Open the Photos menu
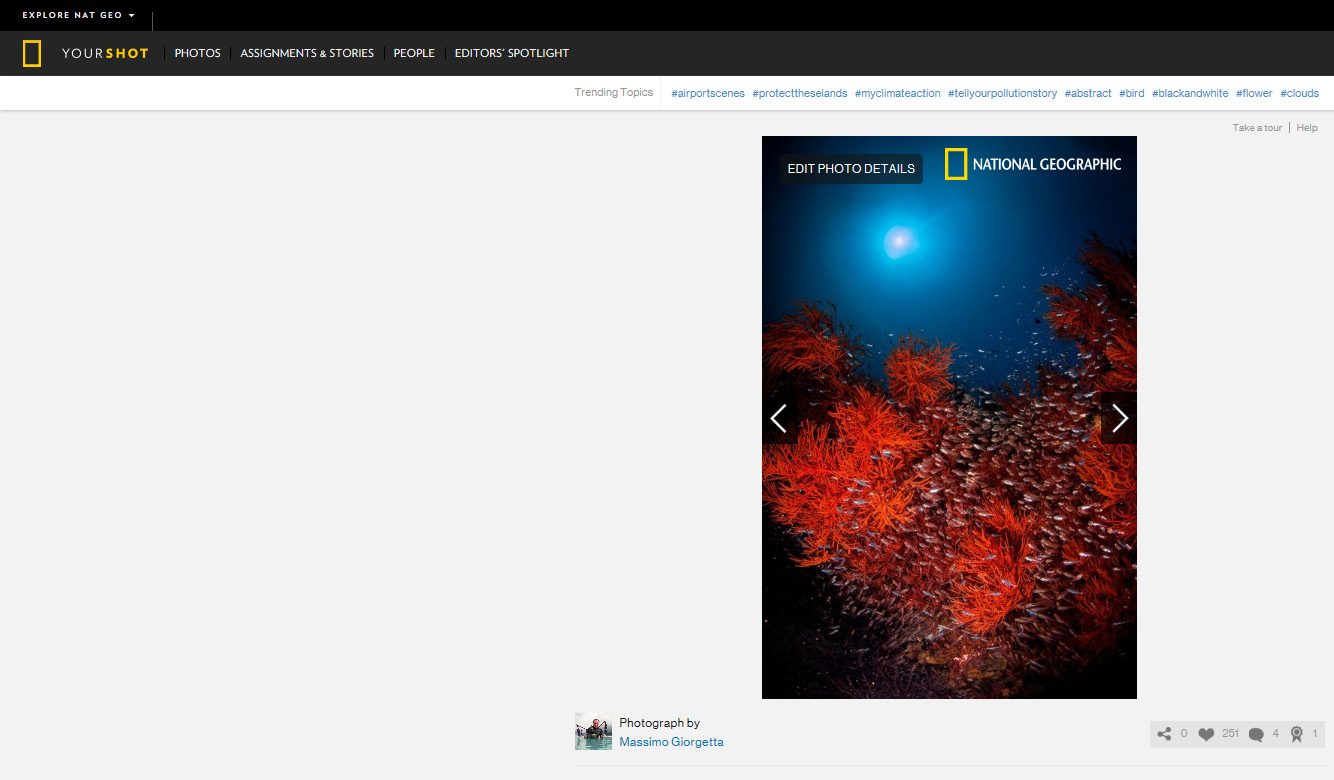This screenshot has height=780, width=1334. point(197,54)
